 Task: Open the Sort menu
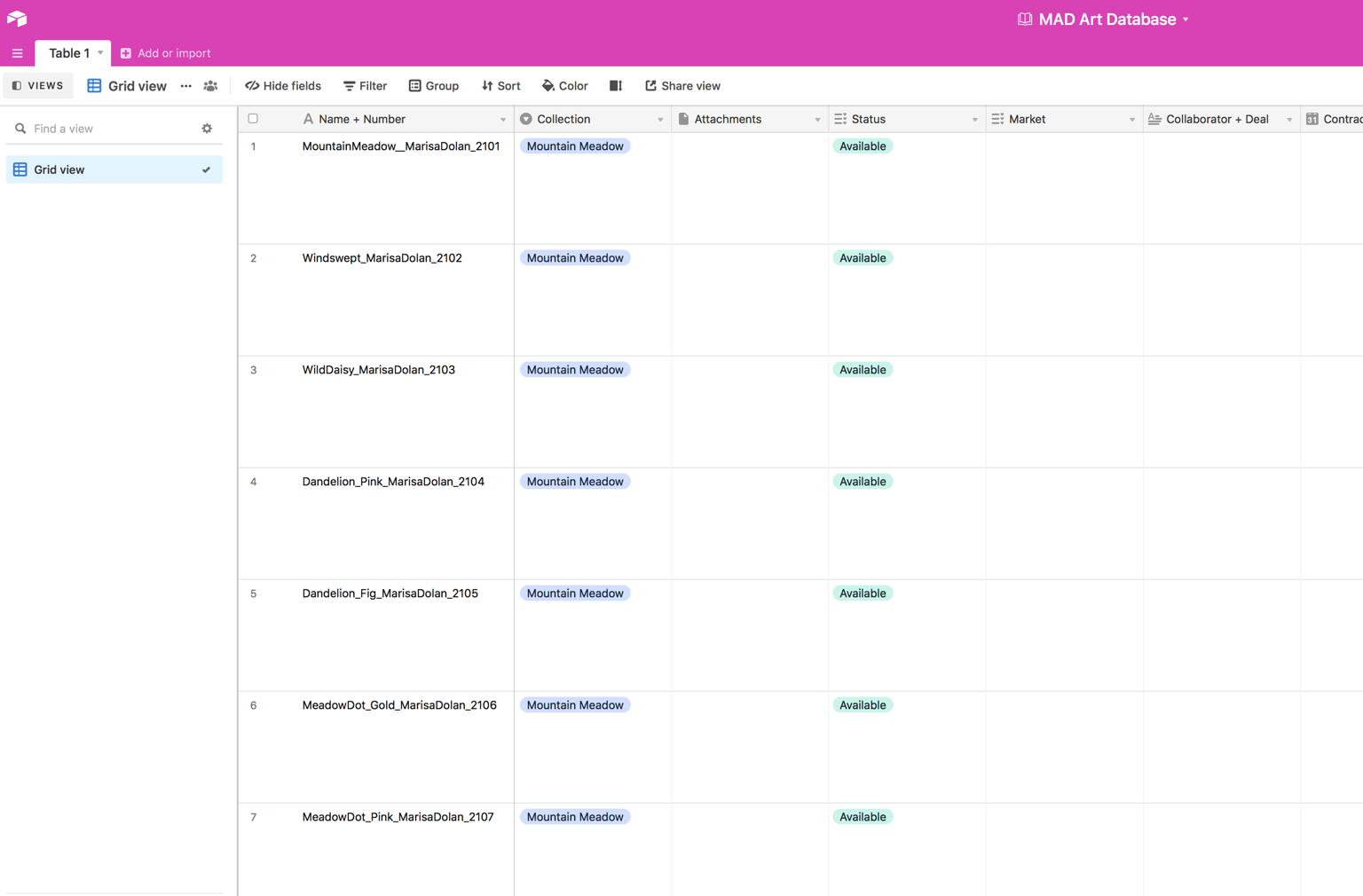click(x=501, y=86)
